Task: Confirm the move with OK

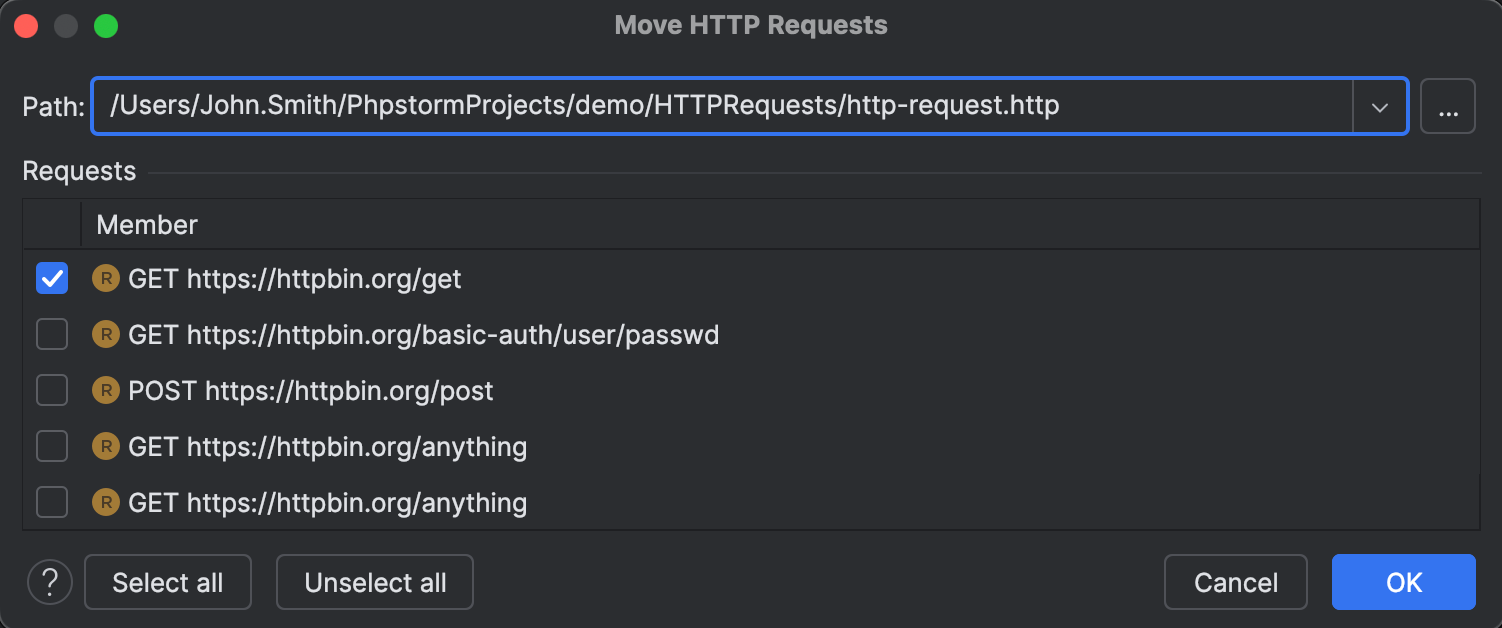Action: pyautogui.click(x=1403, y=582)
